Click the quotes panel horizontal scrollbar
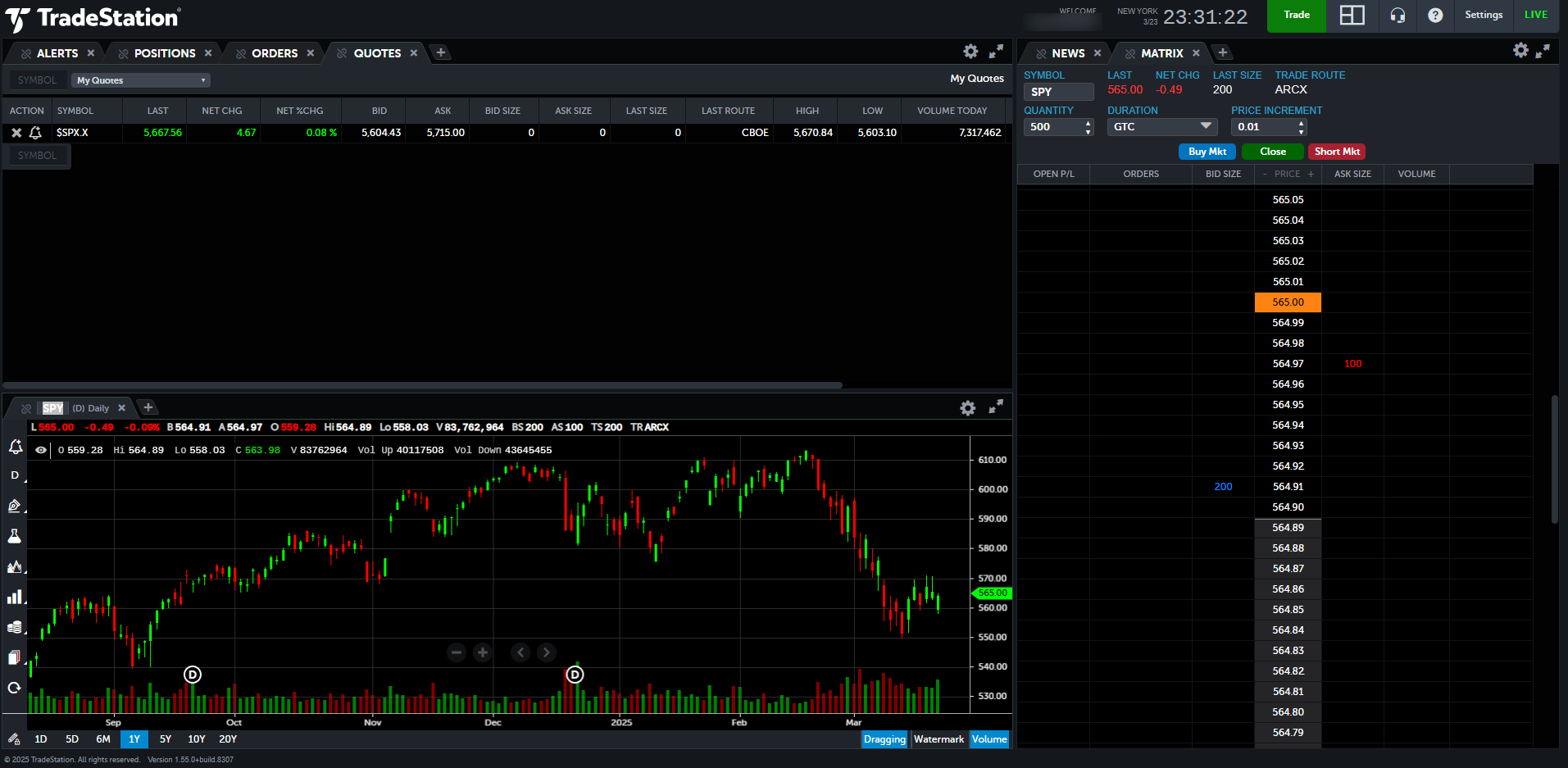 [x=422, y=384]
